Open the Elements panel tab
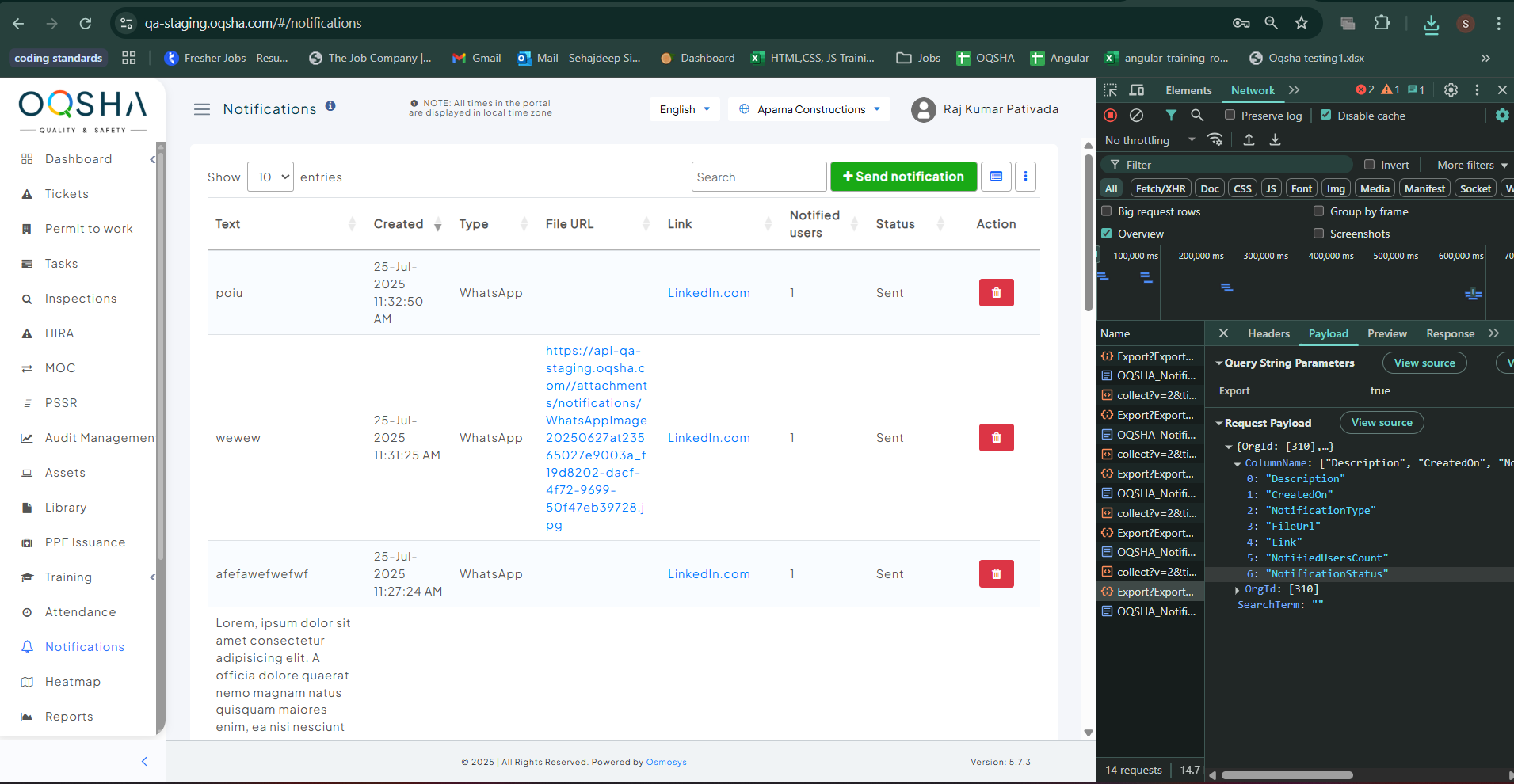The width and height of the screenshot is (1514, 784). click(1188, 90)
